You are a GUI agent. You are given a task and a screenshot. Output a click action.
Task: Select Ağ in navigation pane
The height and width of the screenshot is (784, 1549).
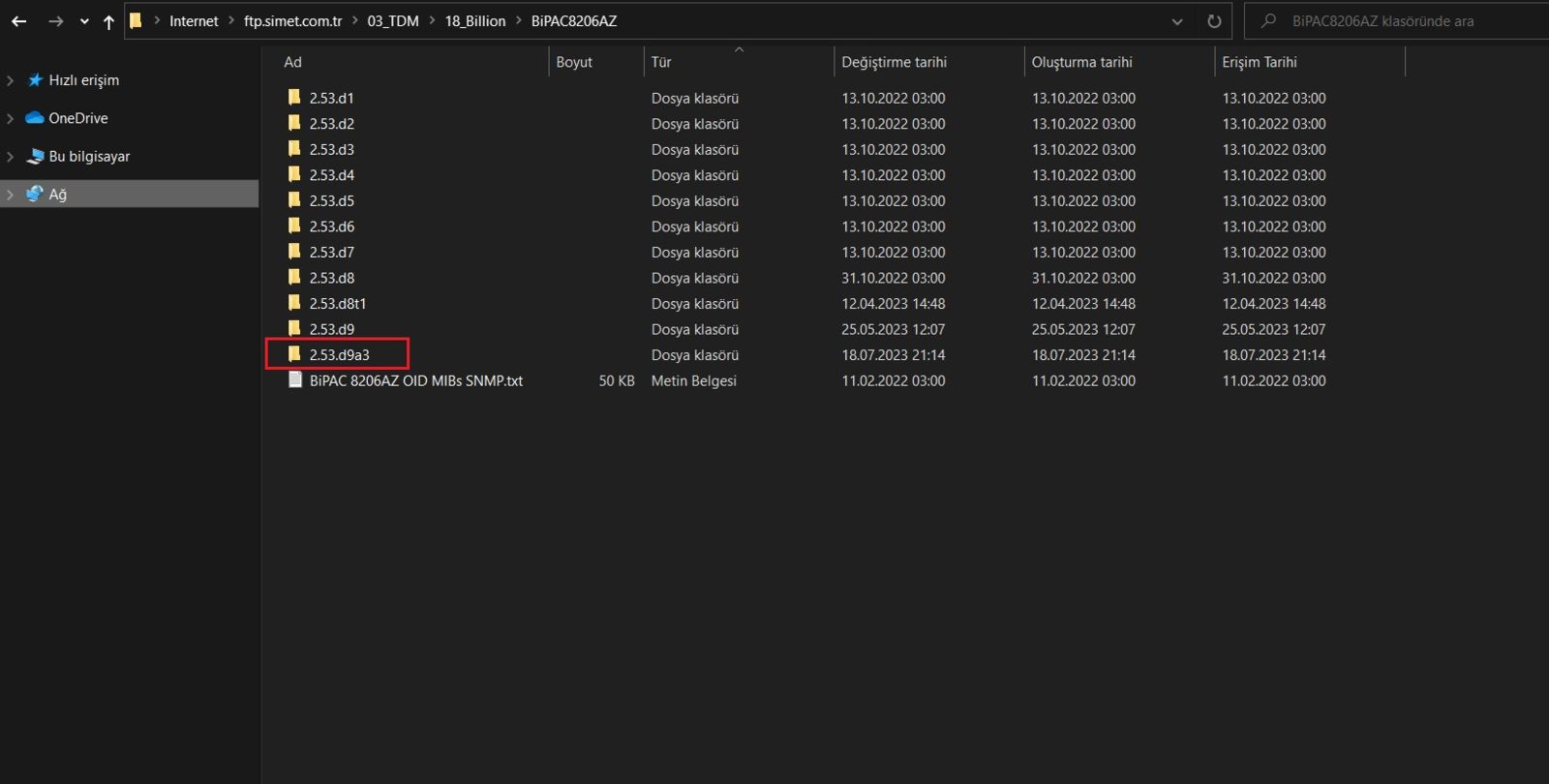point(58,195)
